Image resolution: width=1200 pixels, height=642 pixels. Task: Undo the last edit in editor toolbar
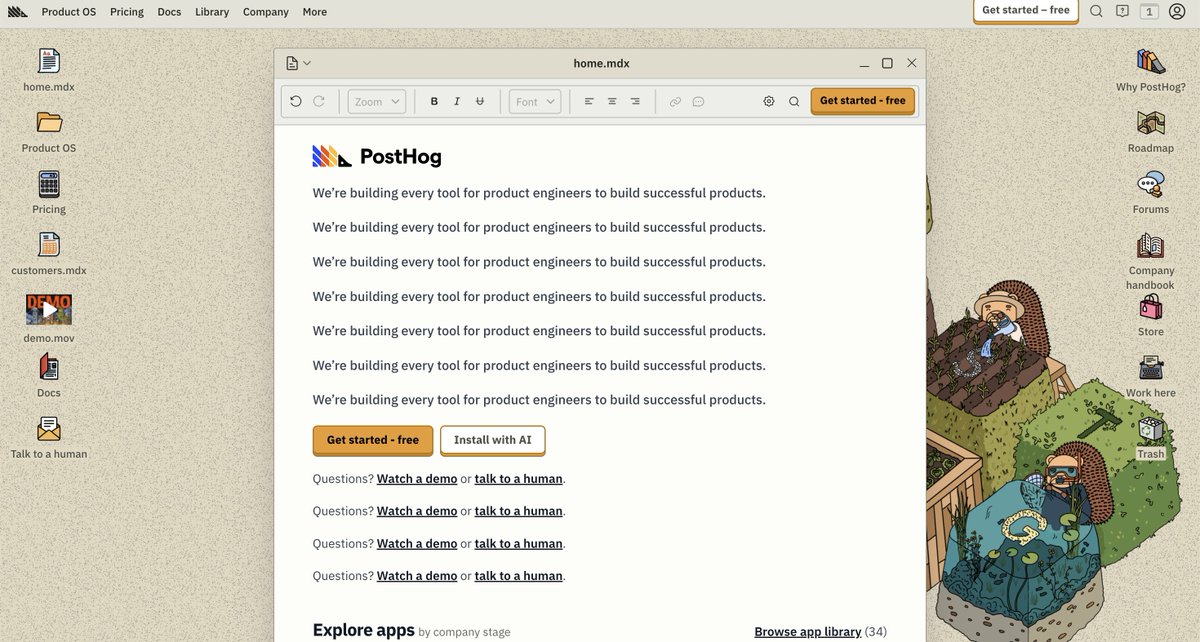point(296,101)
